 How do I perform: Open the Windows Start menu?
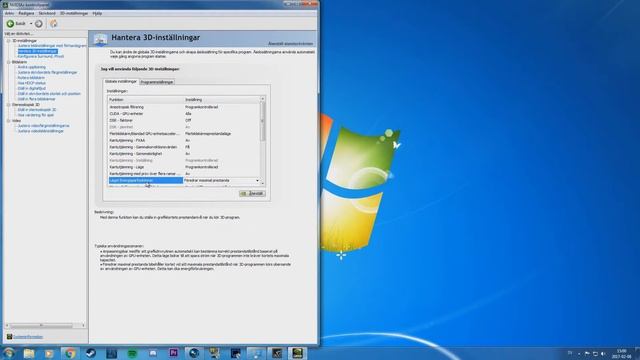9,353
